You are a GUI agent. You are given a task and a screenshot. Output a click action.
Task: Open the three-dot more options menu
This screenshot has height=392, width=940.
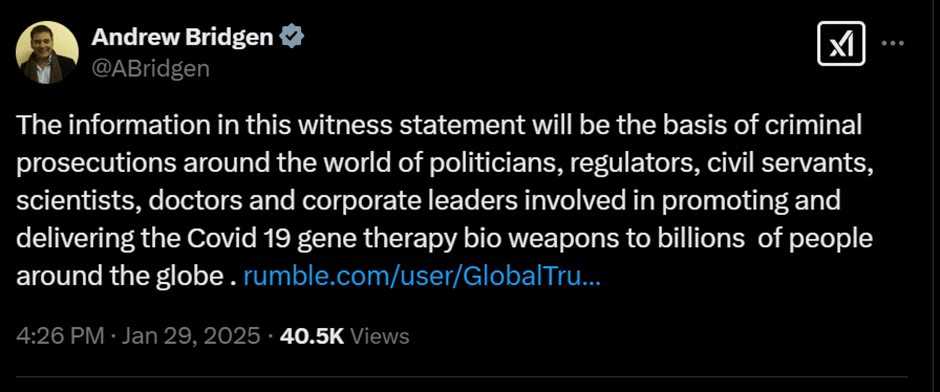click(x=894, y=43)
